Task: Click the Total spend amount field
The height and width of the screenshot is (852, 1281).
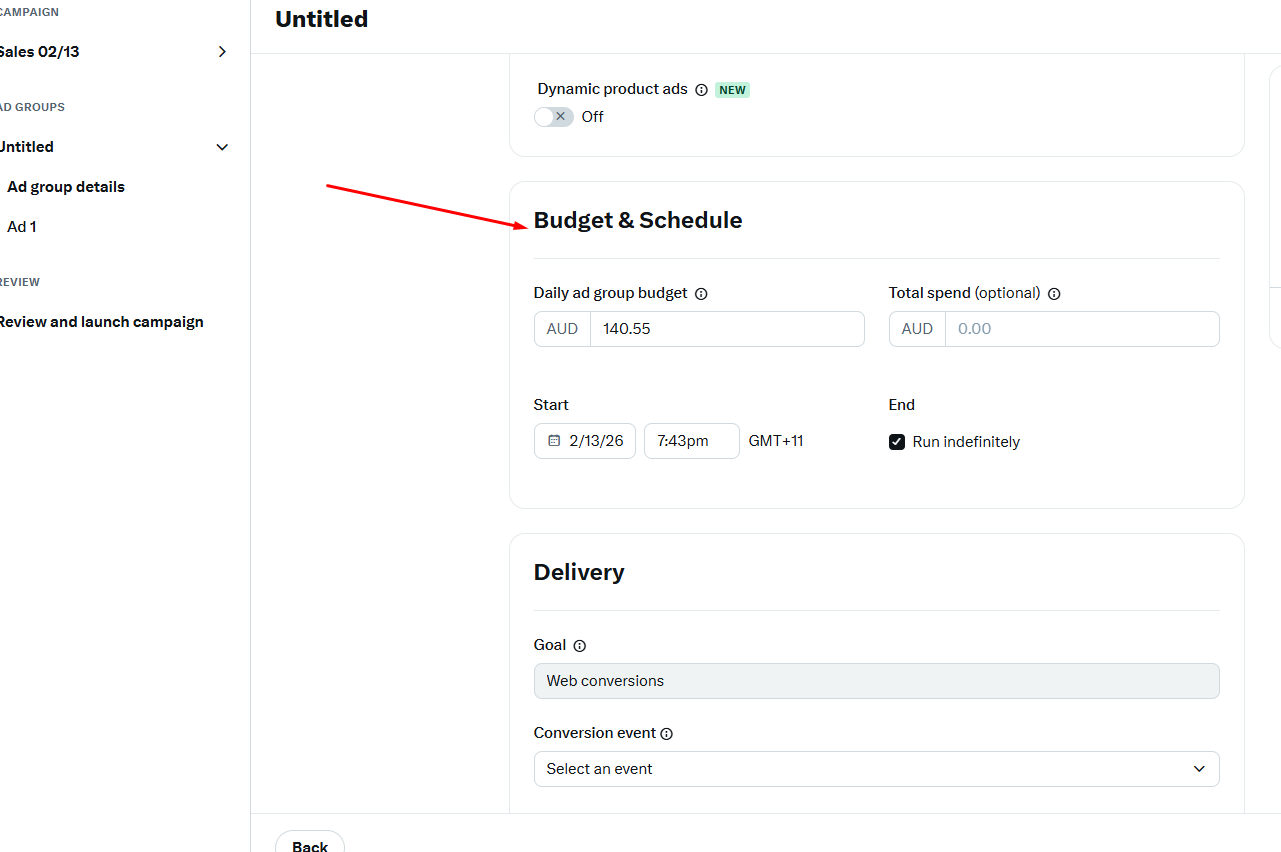Action: (x=1081, y=329)
